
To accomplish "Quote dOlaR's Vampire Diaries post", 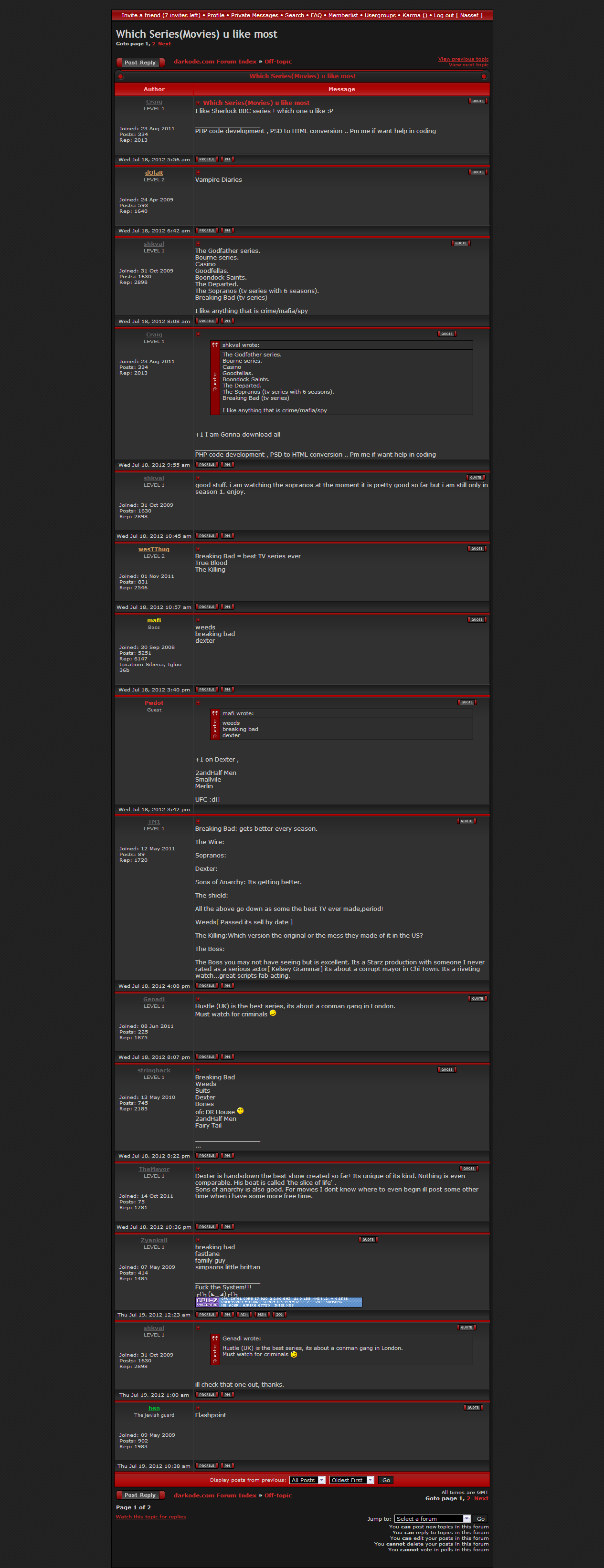I will (478, 172).
